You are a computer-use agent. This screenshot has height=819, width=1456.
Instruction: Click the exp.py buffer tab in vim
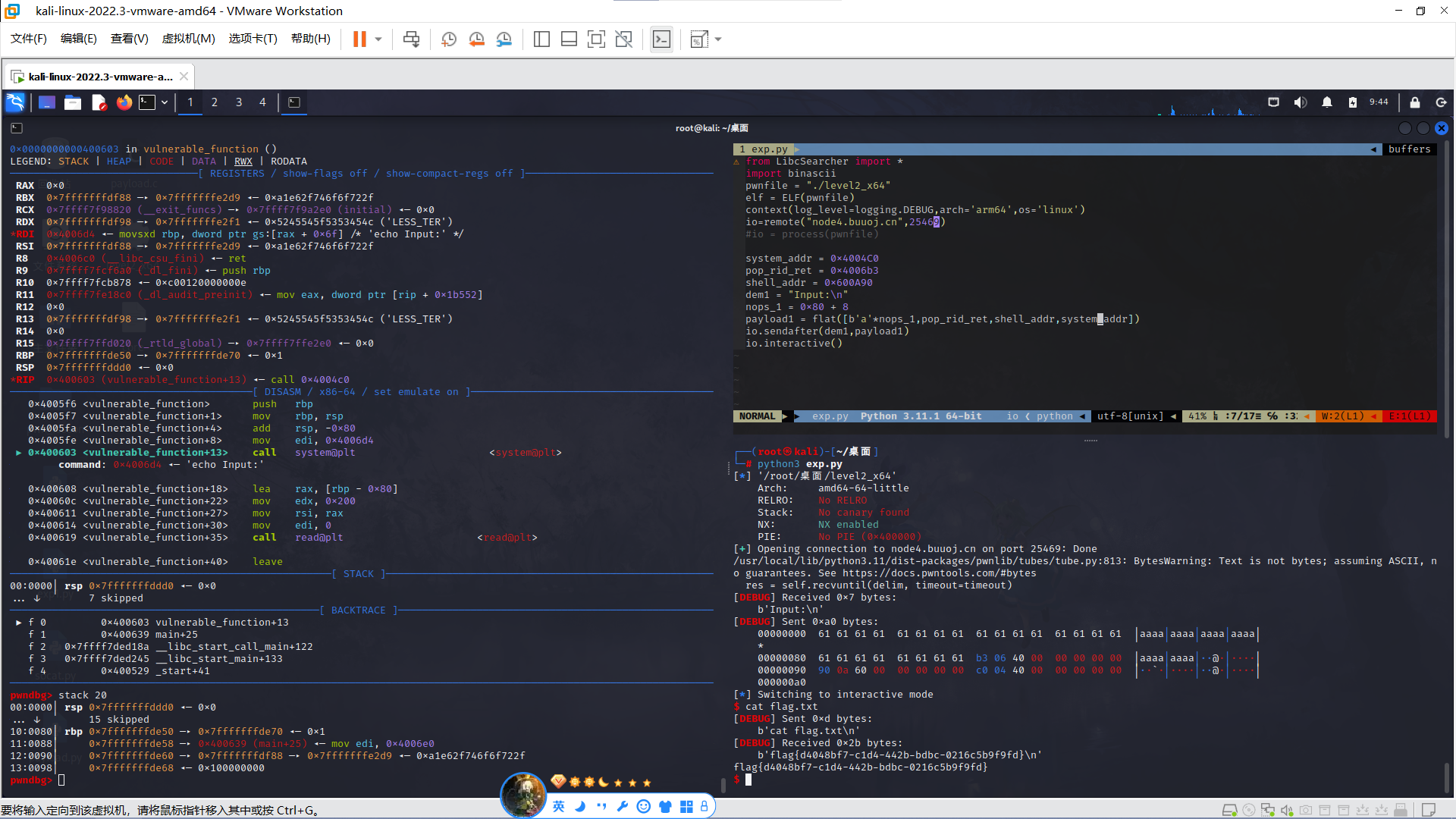point(764,149)
